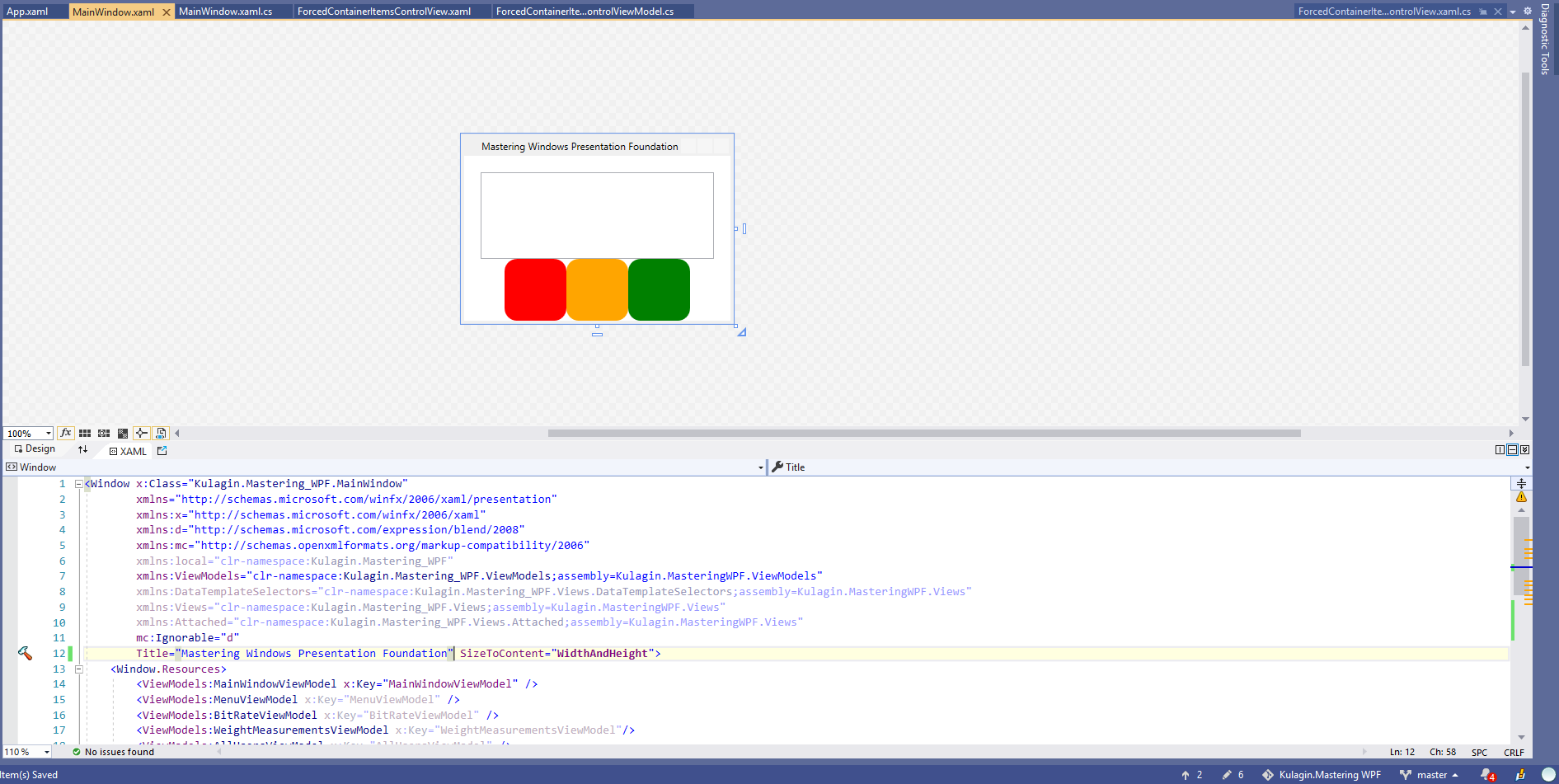The width and height of the screenshot is (1559, 784).
Task: Toggle effects rendering with the fx icon
Action: pyautogui.click(x=65, y=433)
